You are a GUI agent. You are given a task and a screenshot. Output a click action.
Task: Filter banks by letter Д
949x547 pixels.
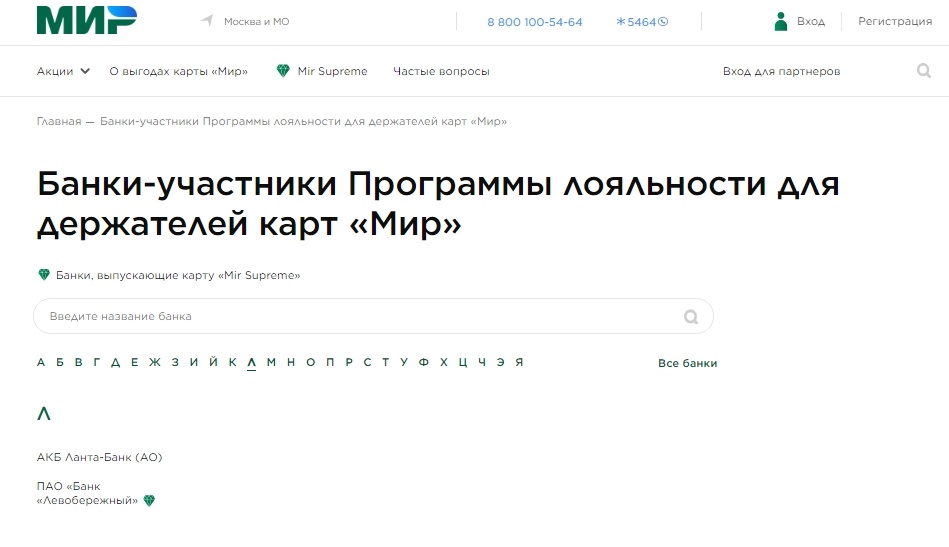click(115, 362)
